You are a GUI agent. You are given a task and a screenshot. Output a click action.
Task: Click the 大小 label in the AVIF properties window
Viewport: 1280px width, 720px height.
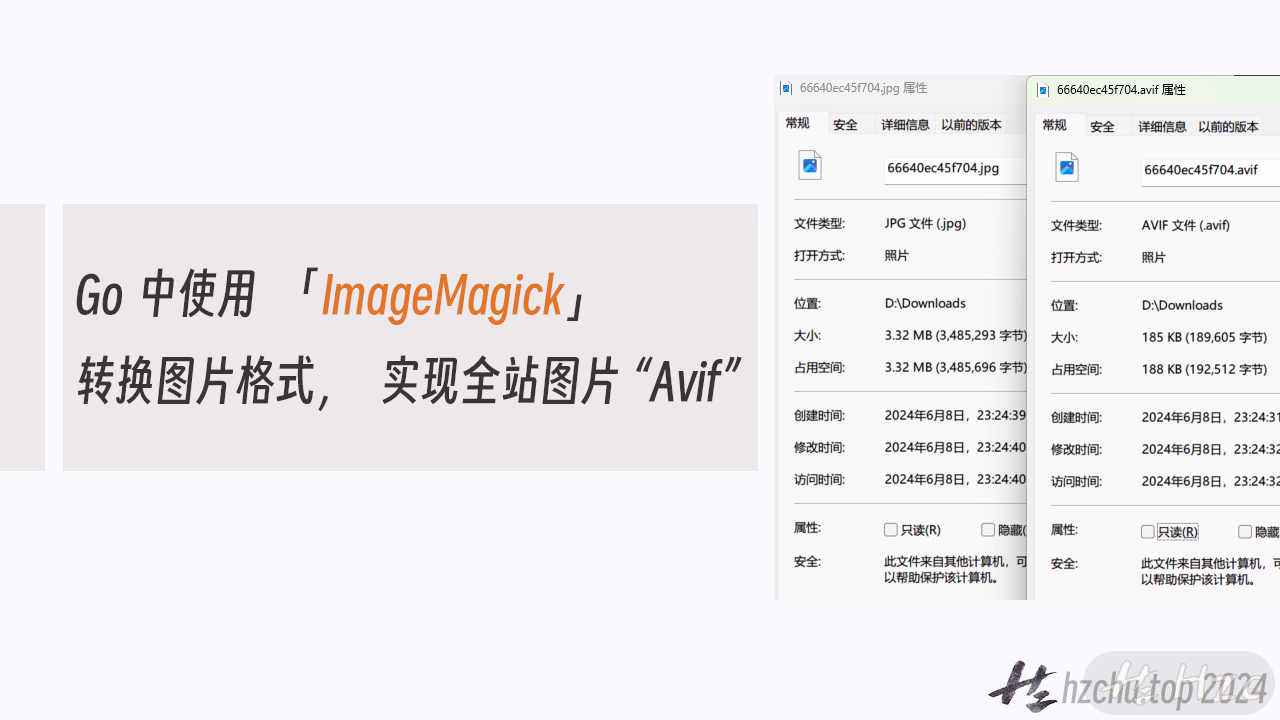click(x=1064, y=338)
